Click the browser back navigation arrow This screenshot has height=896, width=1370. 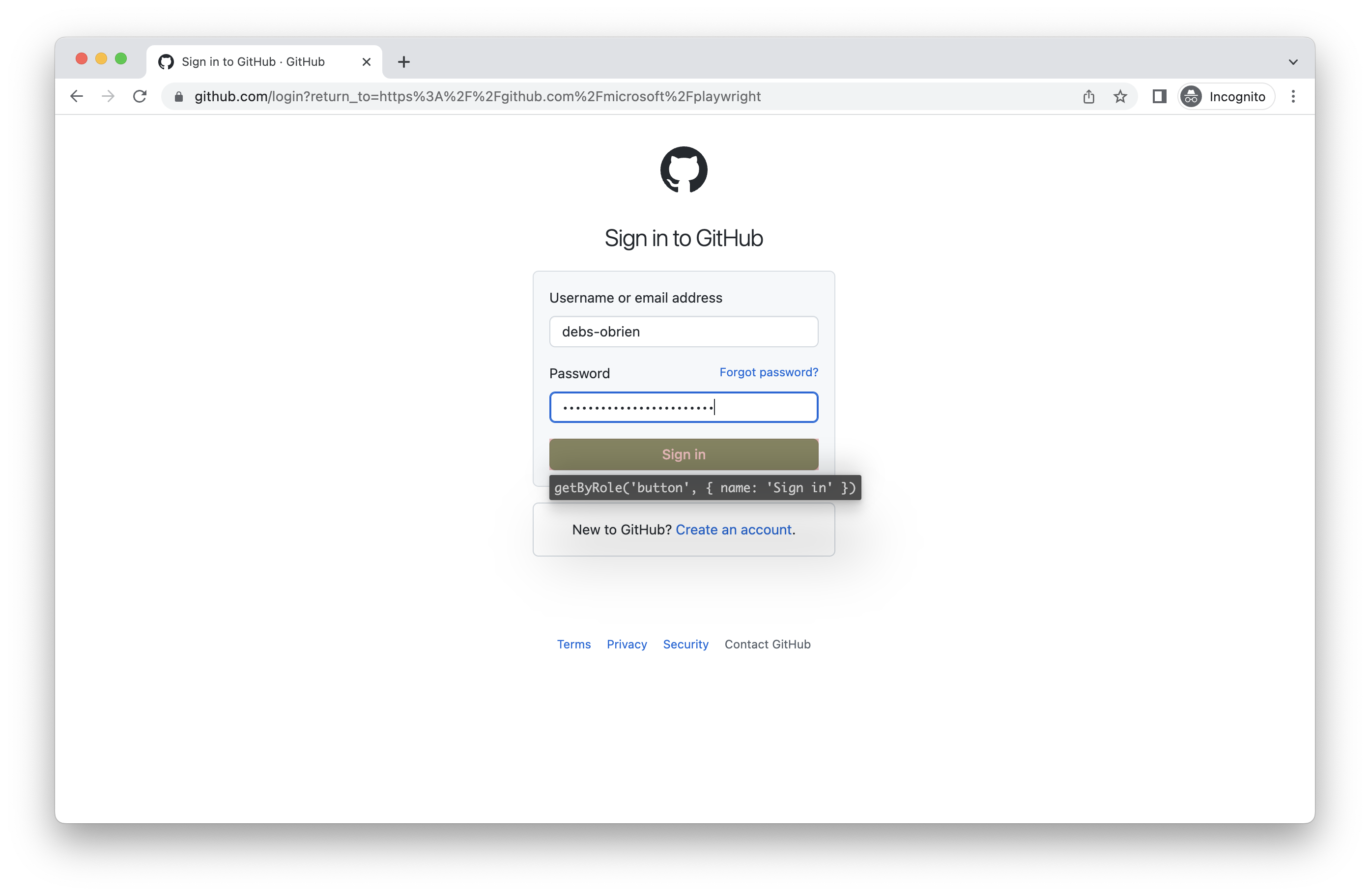click(77, 97)
